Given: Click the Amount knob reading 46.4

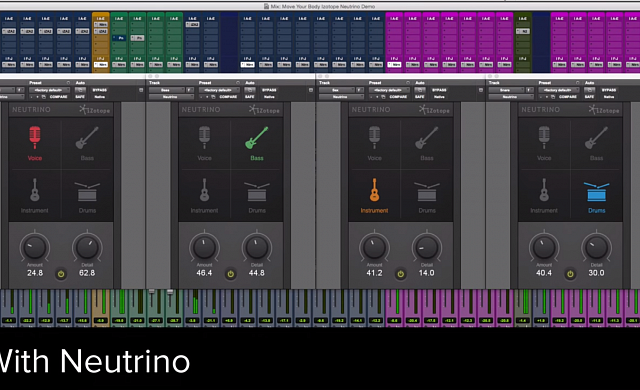Looking at the screenshot, I should point(204,247).
